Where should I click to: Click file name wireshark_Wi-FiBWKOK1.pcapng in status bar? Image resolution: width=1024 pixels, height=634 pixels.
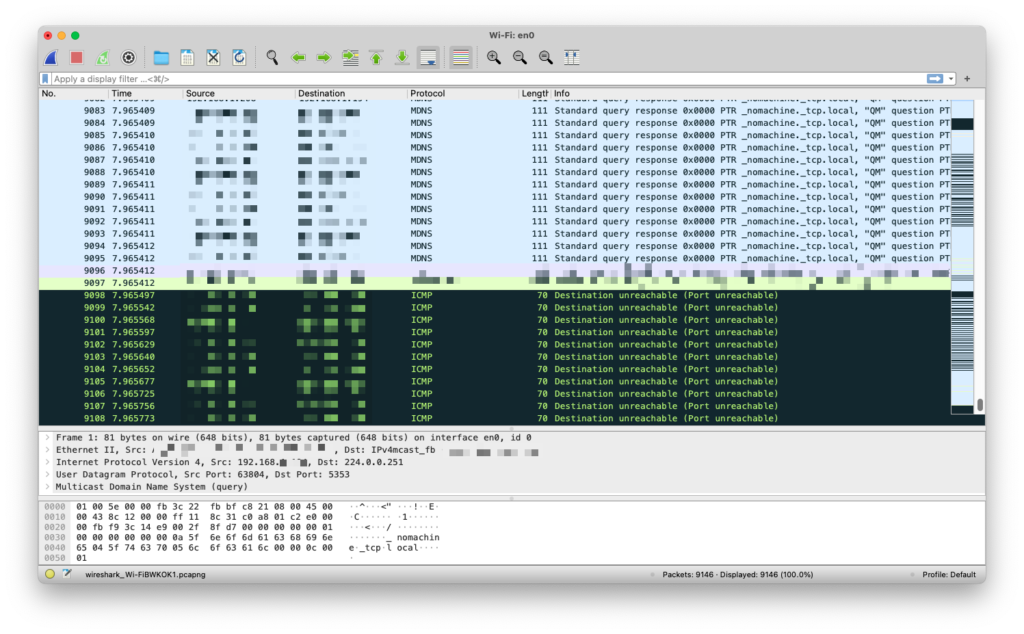(x=145, y=575)
